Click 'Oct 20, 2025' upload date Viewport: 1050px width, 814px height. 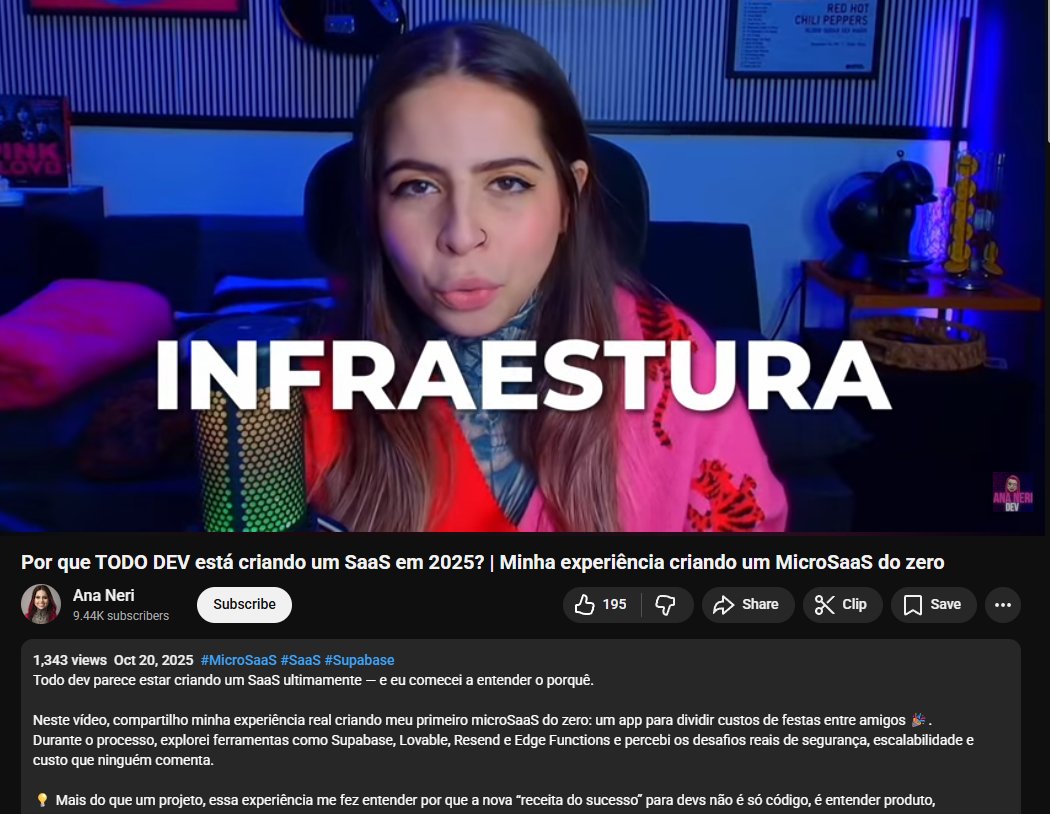point(153,660)
